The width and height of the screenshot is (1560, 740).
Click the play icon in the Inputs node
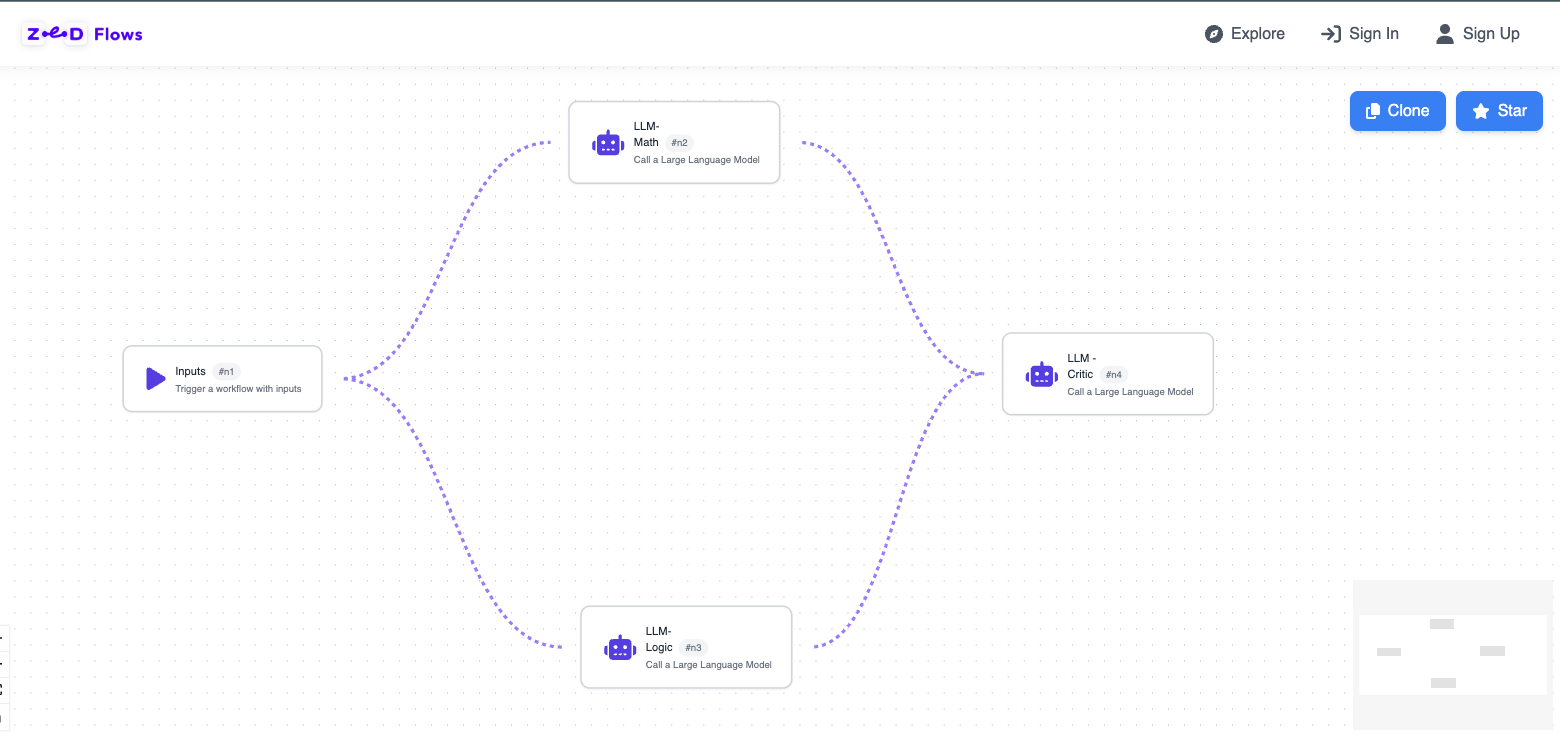155,379
